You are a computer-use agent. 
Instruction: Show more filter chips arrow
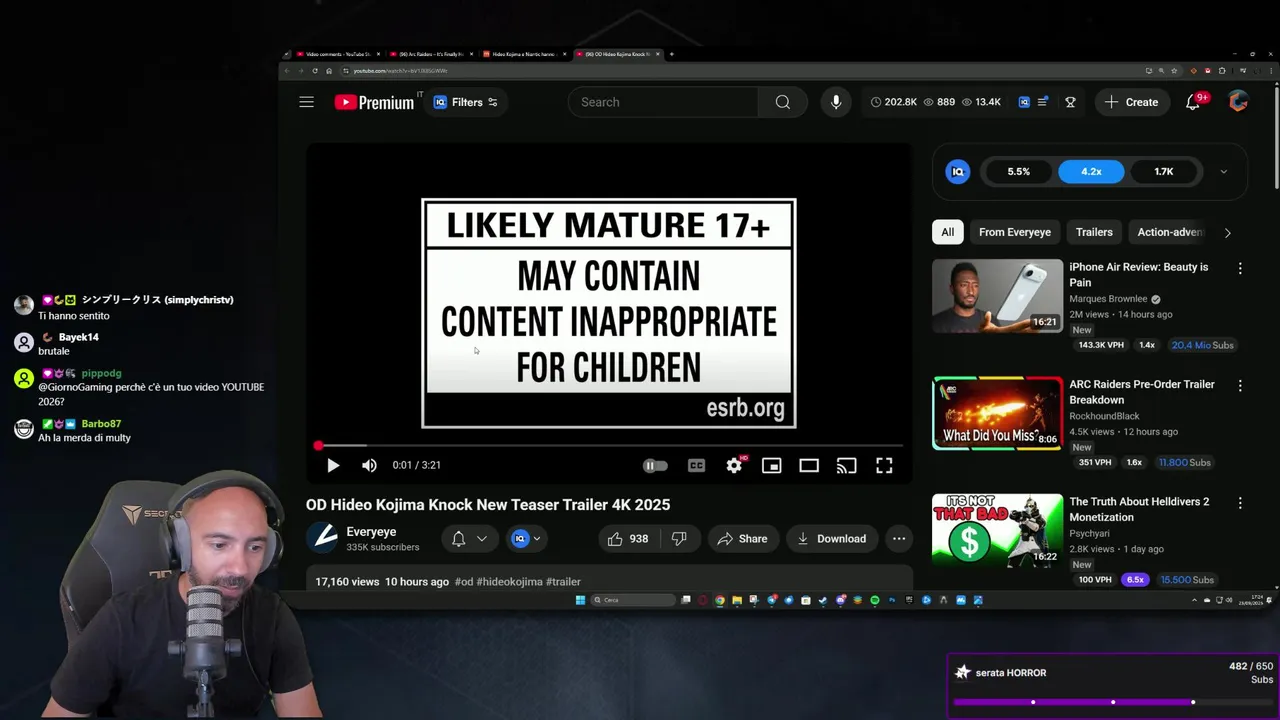pyautogui.click(x=1227, y=232)
